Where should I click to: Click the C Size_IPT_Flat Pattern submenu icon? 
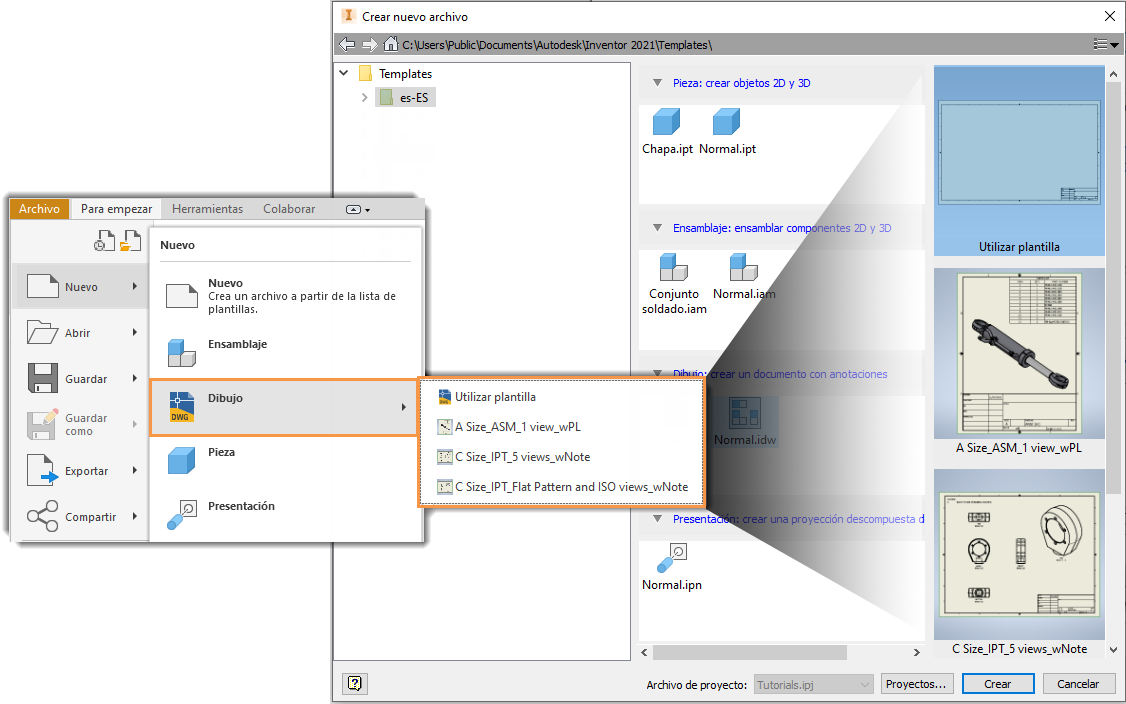coord(445,487)
